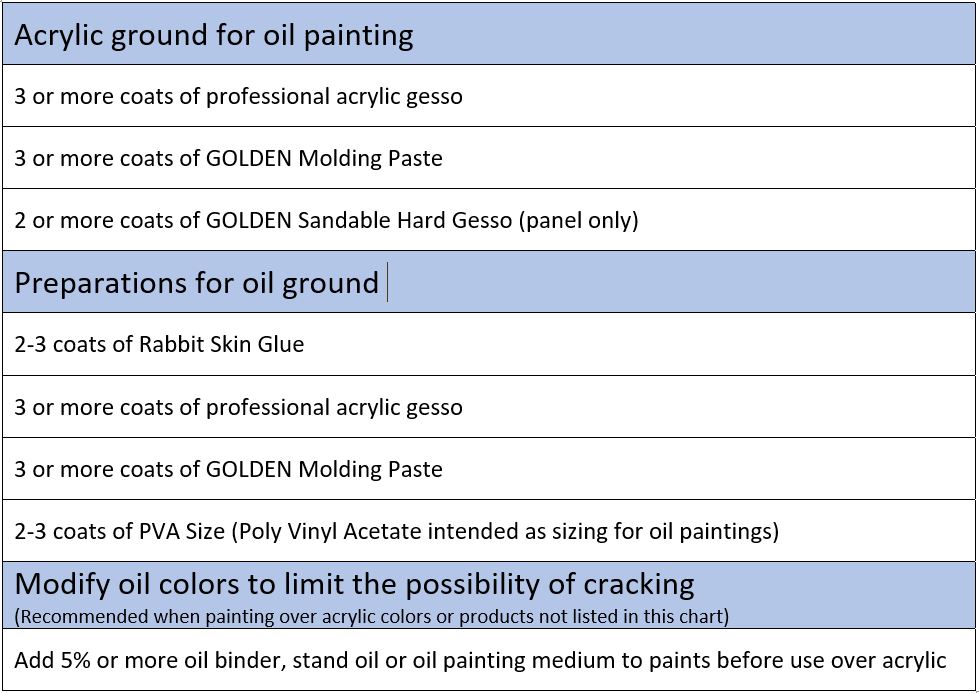Screen dimensions: 979x693
Task: Click the acrylic gesso row below Rabbit Skin Glue
Action: [238, 408]
